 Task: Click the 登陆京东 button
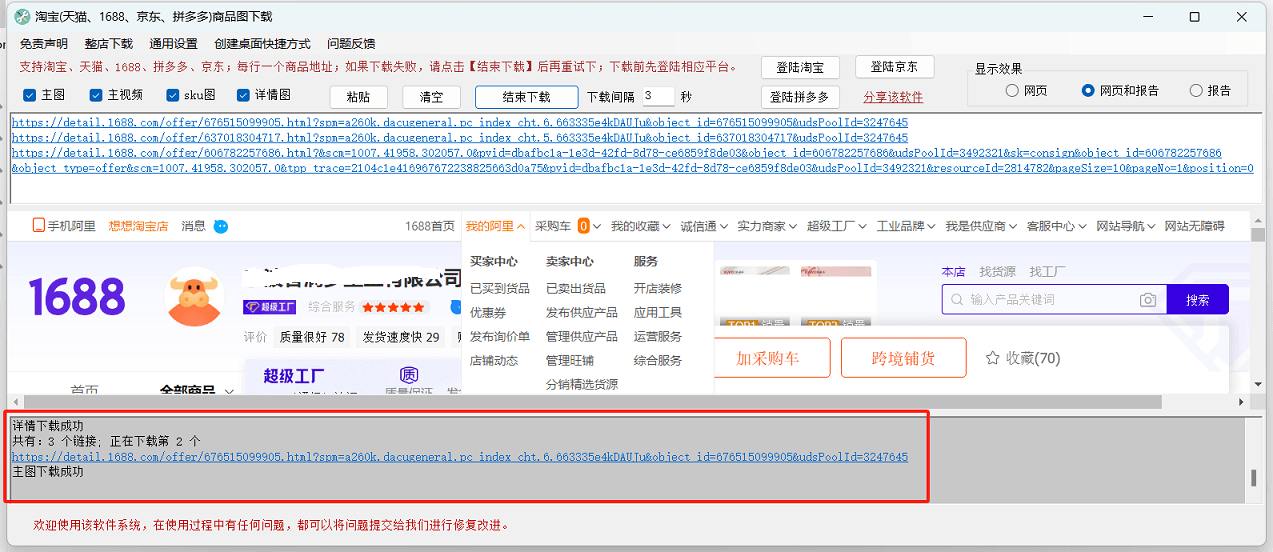pos(894,67)
